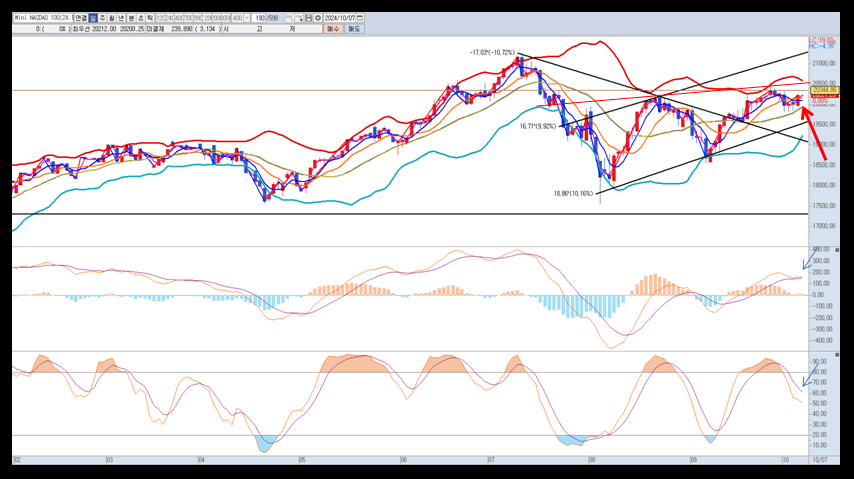Switch chart to yearly 년 period
Screen dimensions: 854x479
tap(121, 18)
